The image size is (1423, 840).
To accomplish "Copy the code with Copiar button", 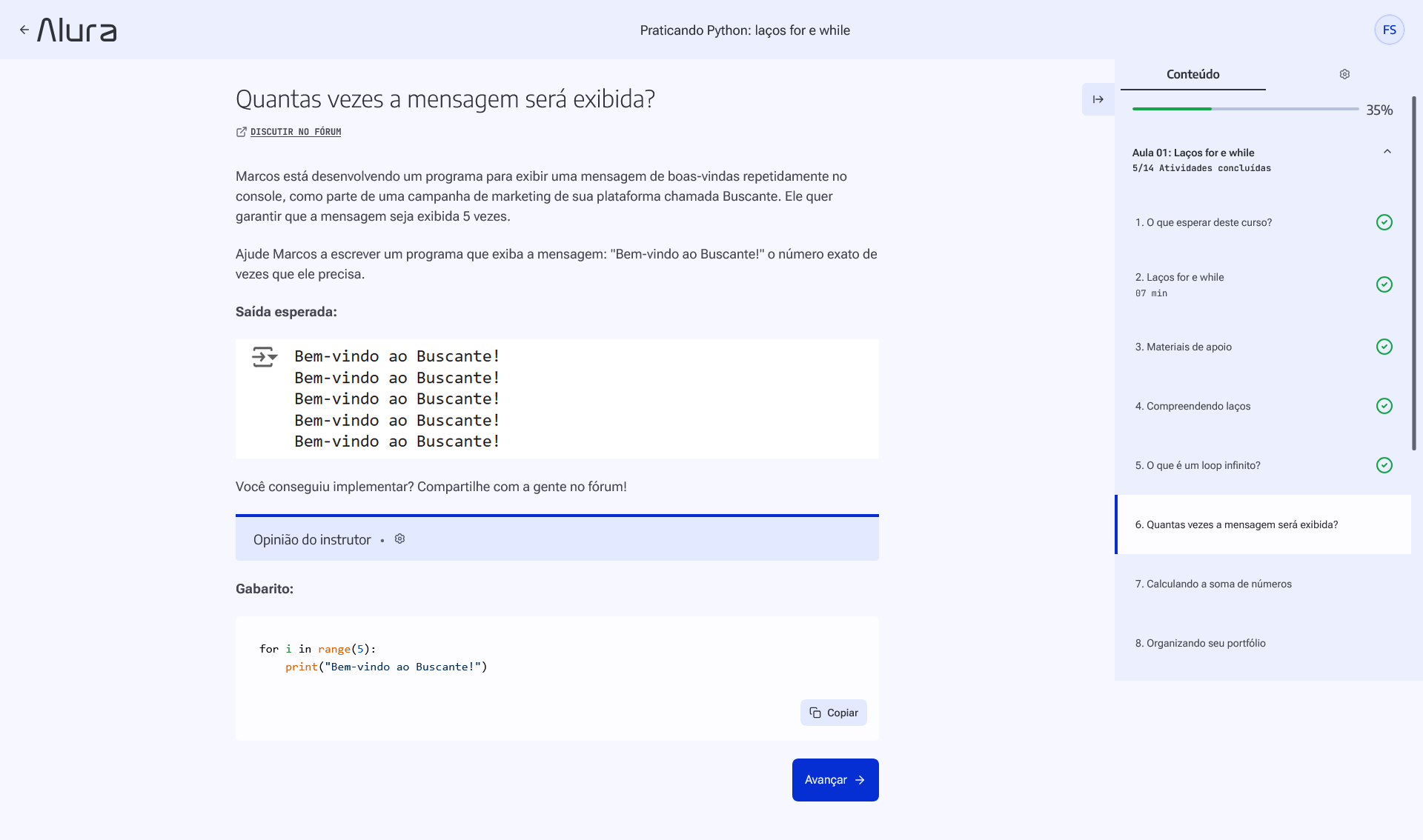I will click(x=833, y=713).
